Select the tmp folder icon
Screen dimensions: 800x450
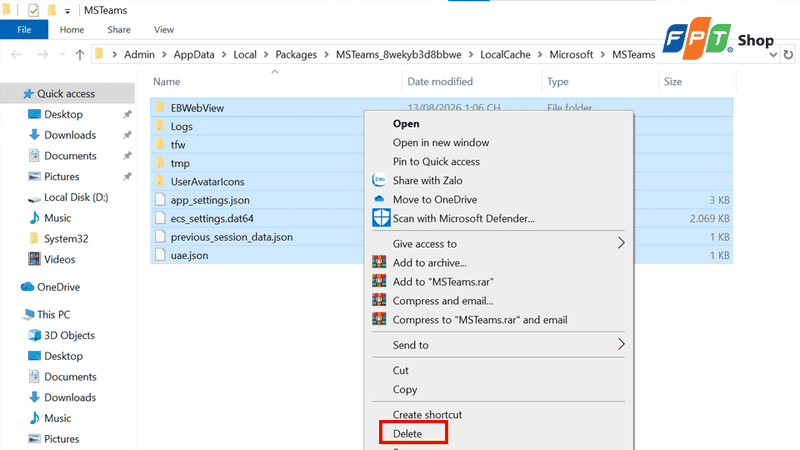coord(160,163)
